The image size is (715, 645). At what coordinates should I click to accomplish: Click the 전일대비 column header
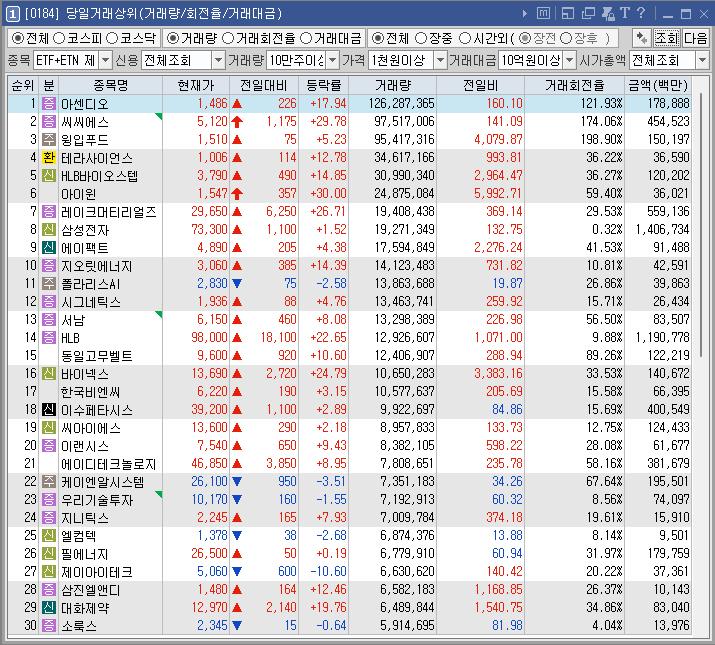tap(264, 85)
